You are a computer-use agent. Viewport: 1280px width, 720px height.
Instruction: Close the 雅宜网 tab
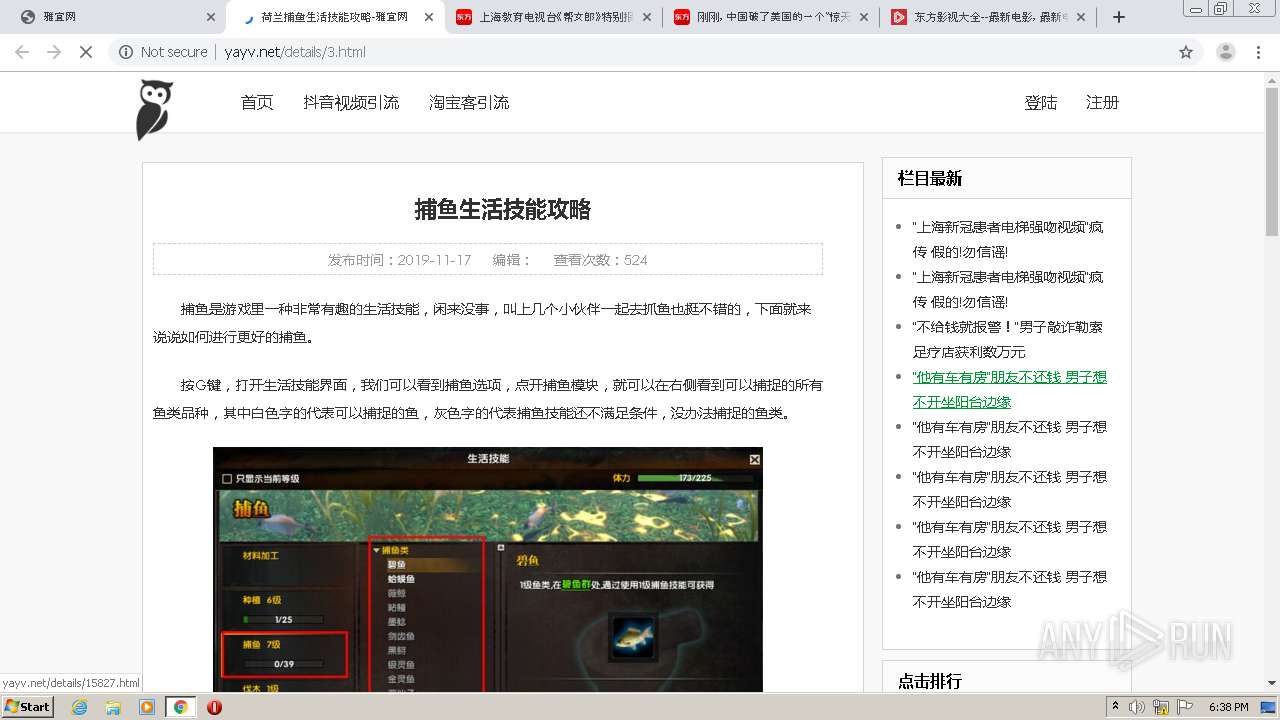coord(211,17)
